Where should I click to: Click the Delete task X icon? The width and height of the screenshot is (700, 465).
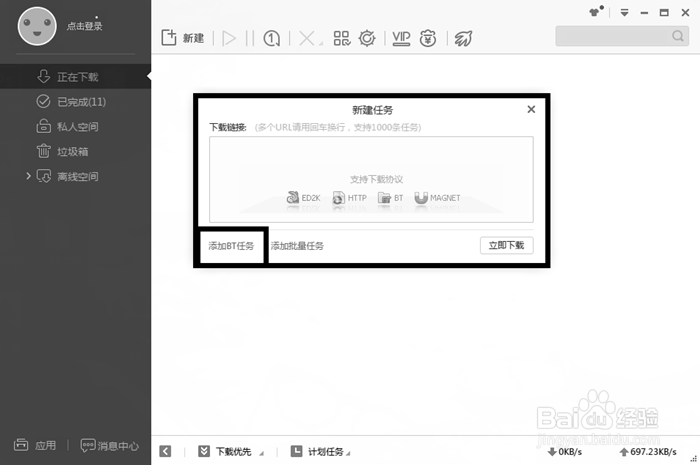pyautogui.click(x=306, y=38)
